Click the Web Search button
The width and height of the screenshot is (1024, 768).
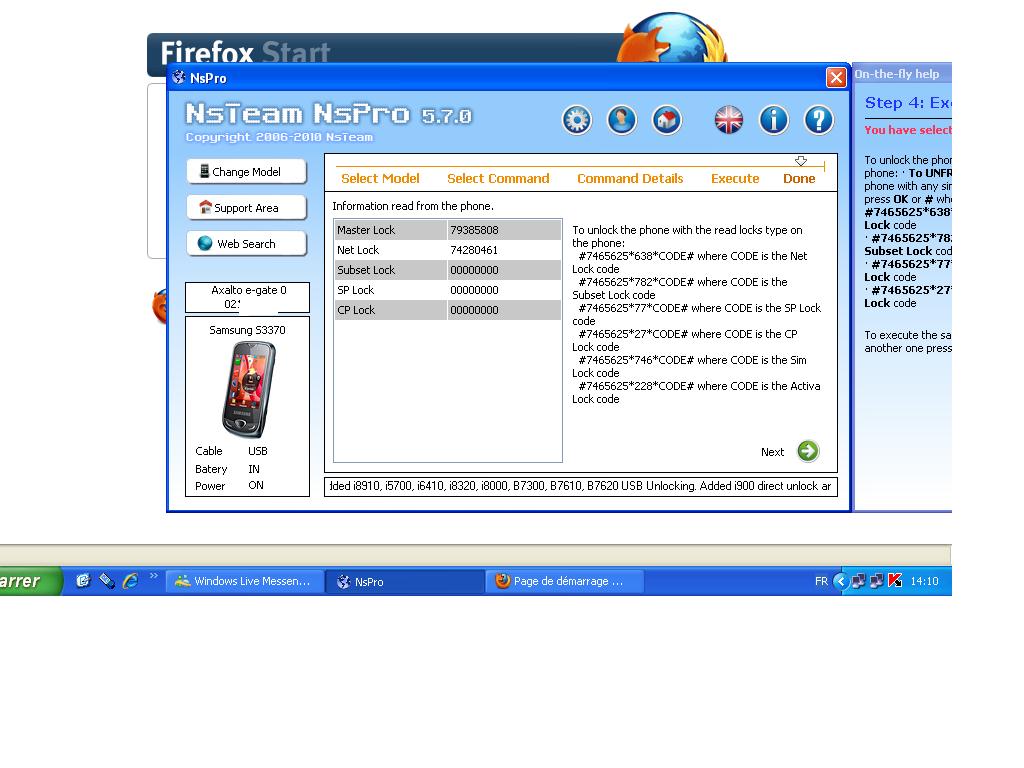246,244
